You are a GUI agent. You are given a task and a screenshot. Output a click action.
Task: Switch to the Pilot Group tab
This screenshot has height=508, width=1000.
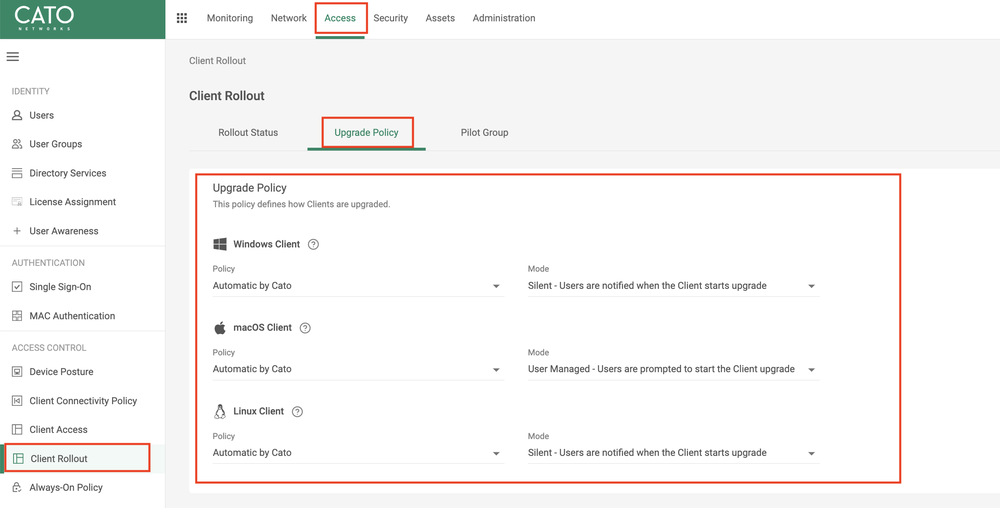[485, 133]
